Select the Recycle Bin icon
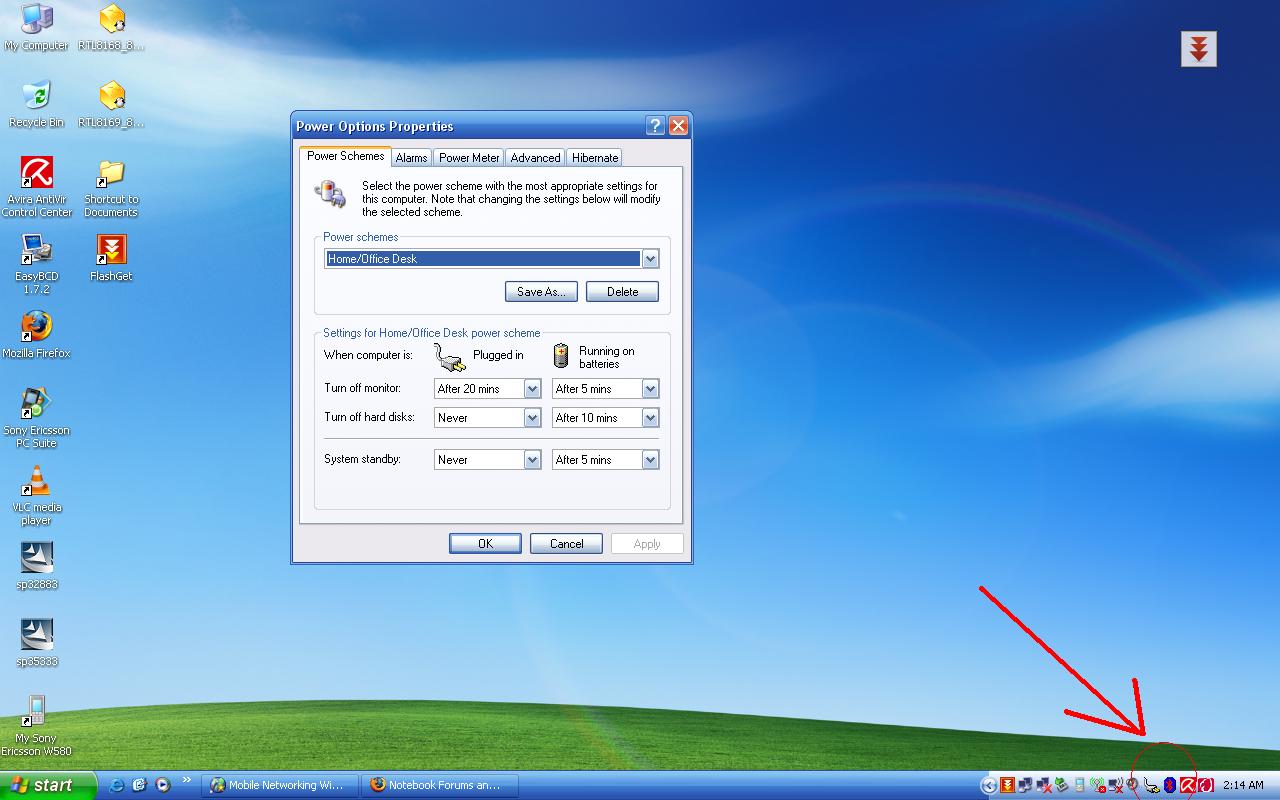Image resolution: width=1280 pixels, height=800 pixels. (37, 104)
